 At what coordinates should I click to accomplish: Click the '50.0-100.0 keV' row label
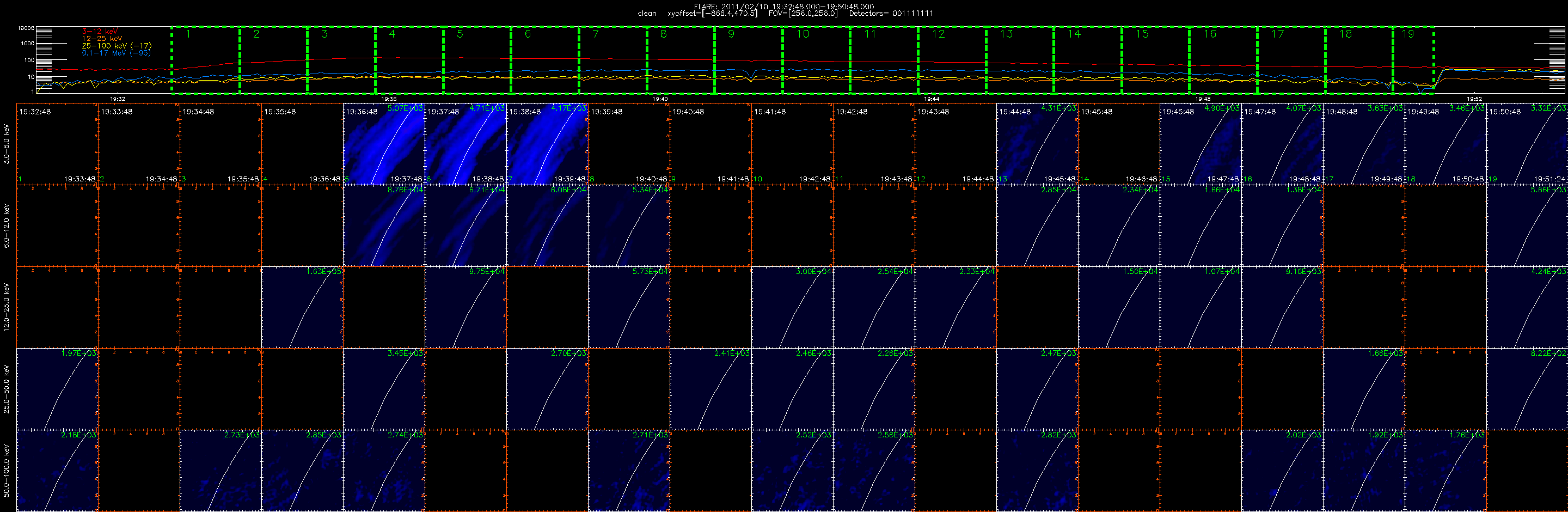point(7,471)
